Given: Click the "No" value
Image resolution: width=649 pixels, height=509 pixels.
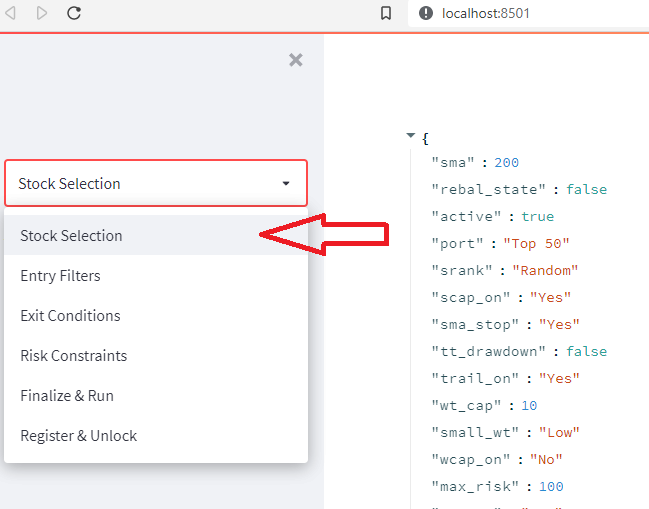Looking at the screenshot, I should tap(546, 459).
